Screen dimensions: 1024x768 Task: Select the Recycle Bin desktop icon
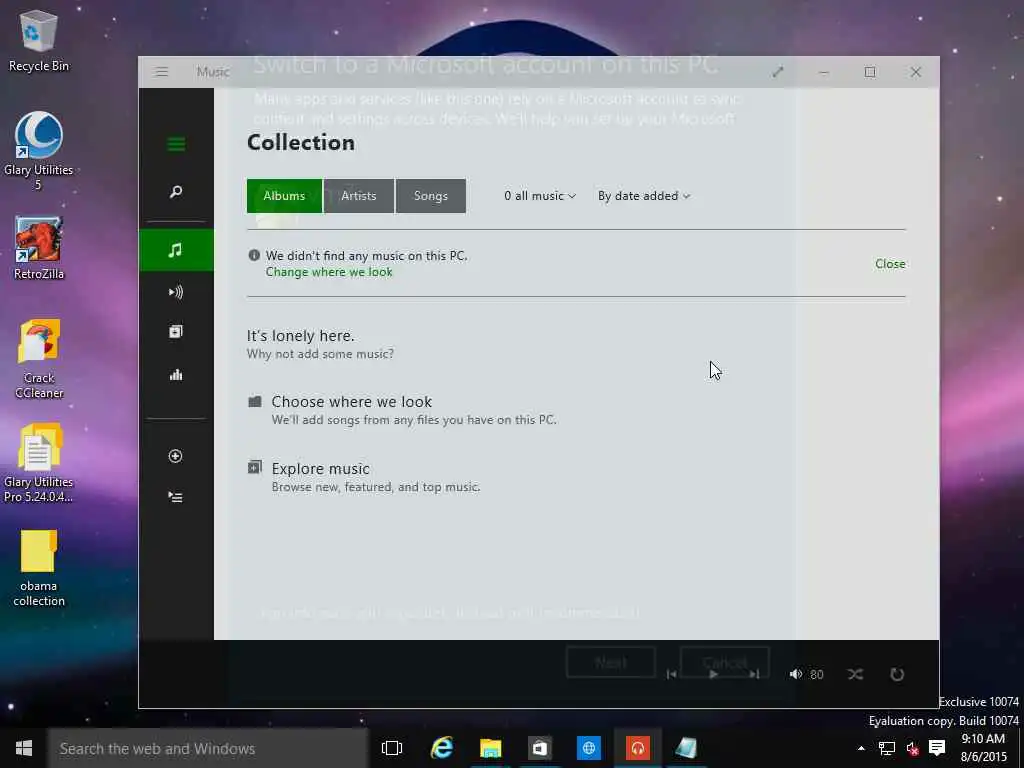[x=39, y=40]
